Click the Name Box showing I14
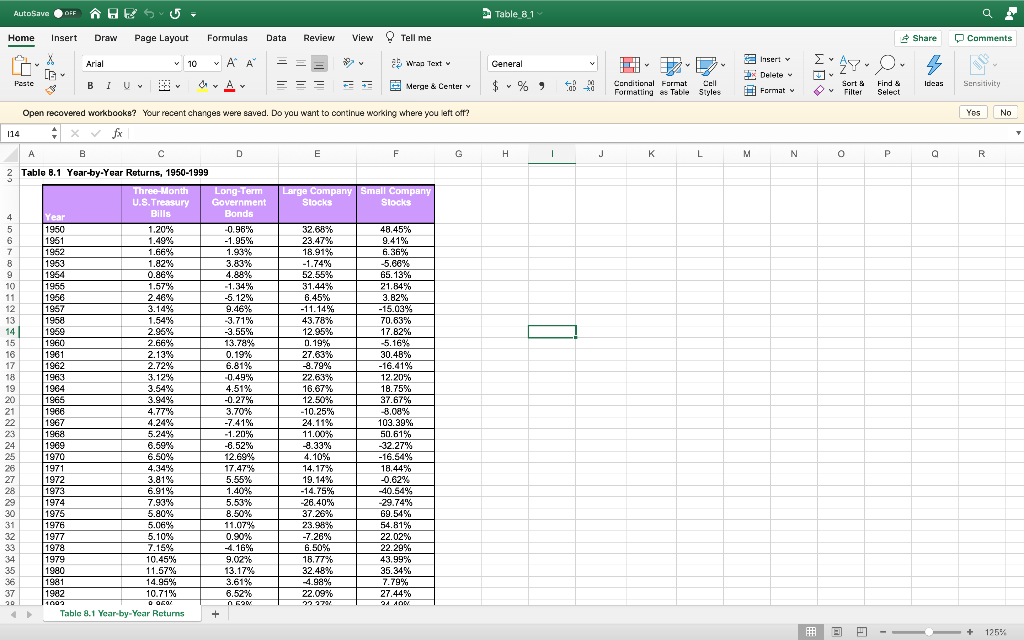 (x=26, y=133)
